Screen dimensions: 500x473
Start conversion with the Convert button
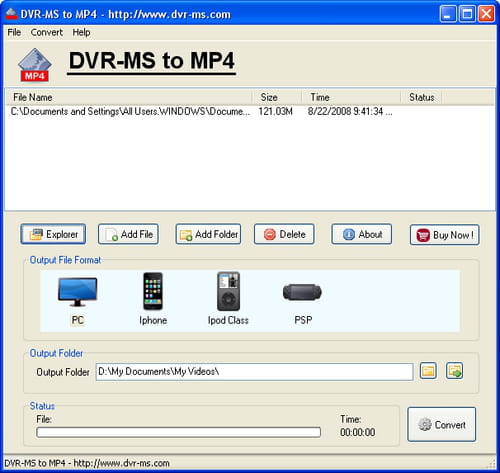[442, 424]
